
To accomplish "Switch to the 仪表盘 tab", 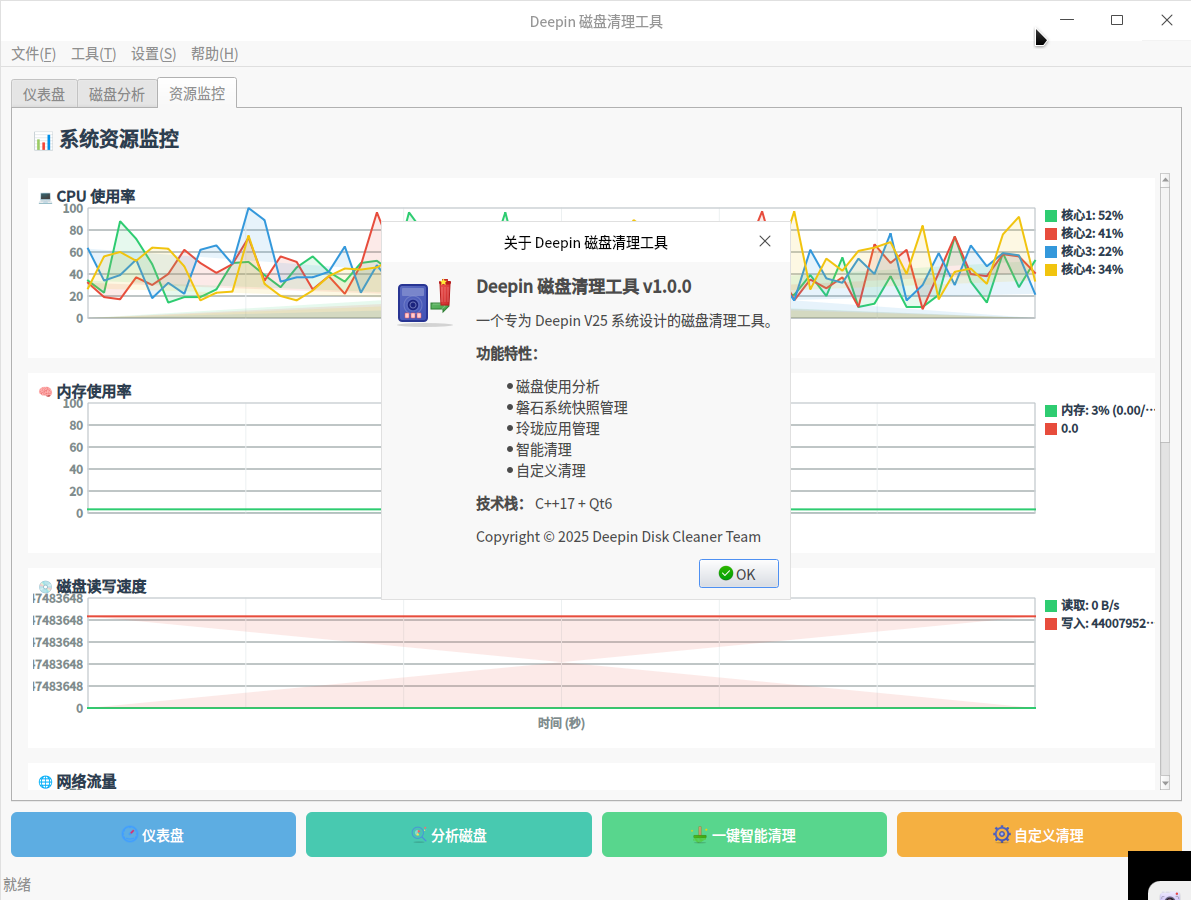I will tap(43, 93).
